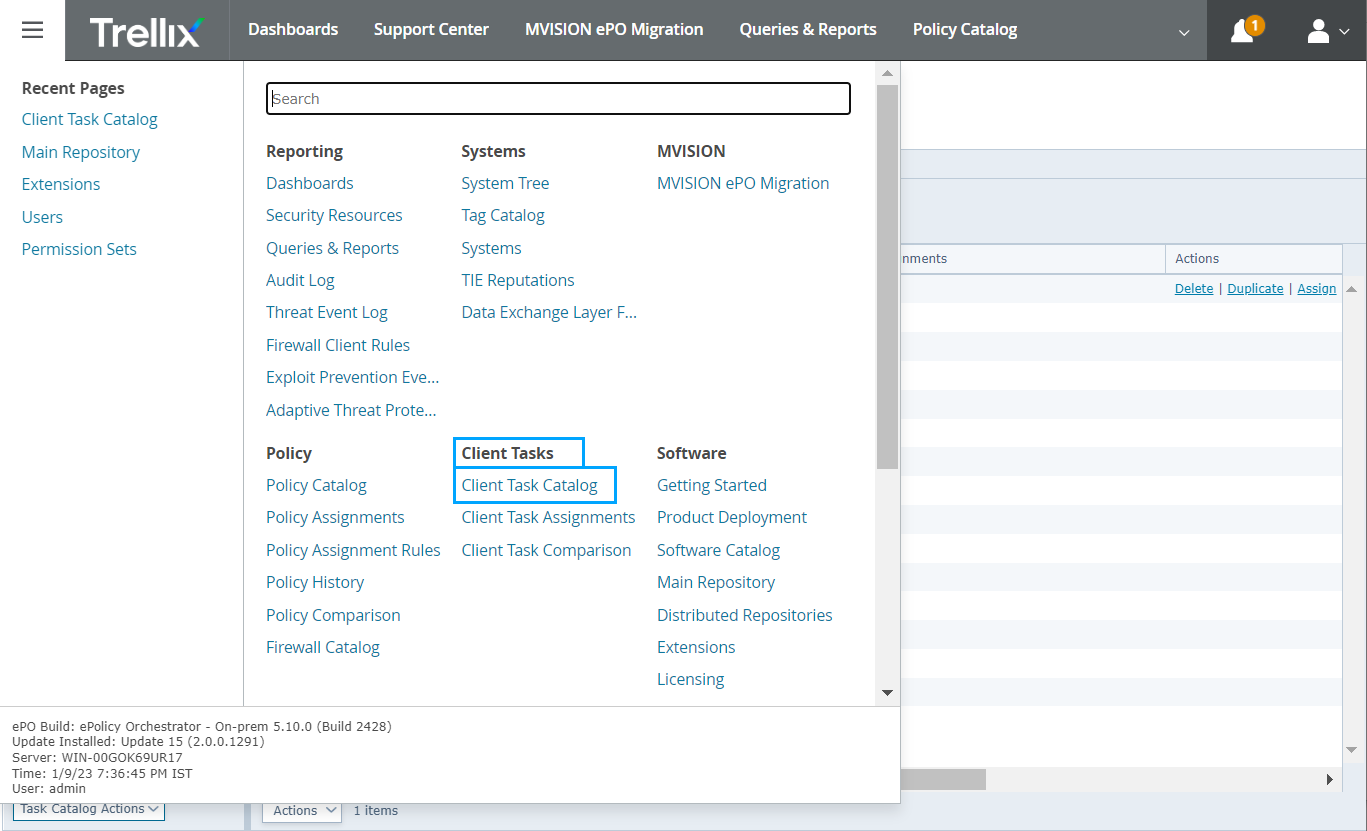The image size is (1367, 831).
Task: Open Main Repository under Recent Pages
Action: point(81,152)
